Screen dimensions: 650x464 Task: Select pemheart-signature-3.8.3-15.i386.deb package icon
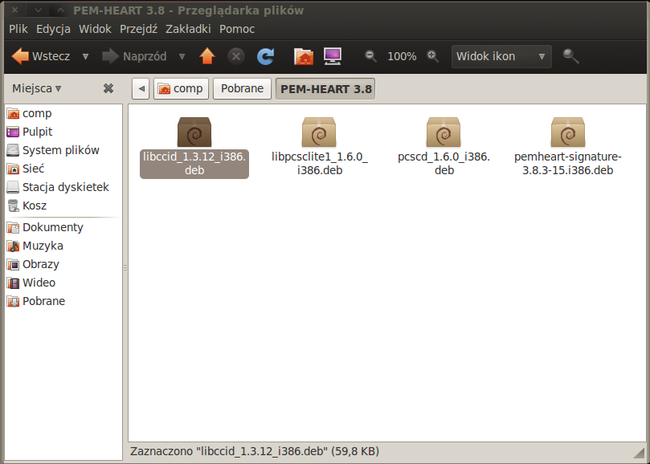click(568, 132)
